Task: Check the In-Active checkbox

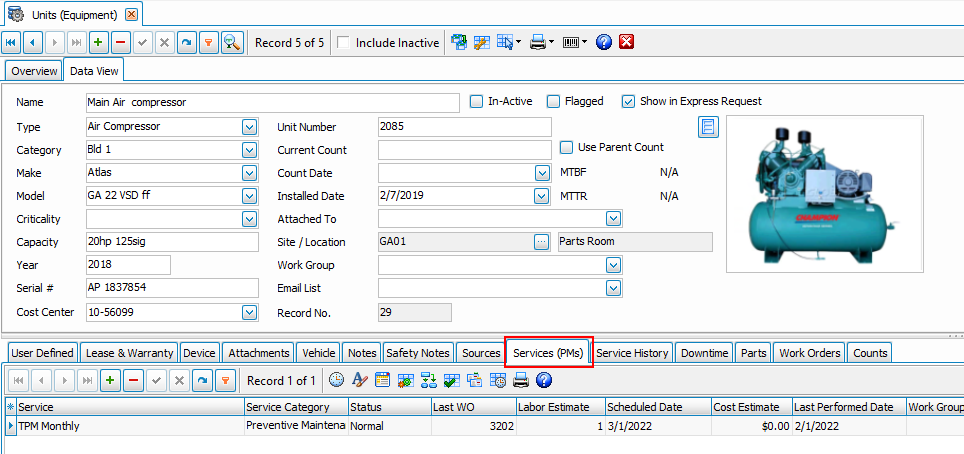Action: pyautogui.click(x=476, y=102)
